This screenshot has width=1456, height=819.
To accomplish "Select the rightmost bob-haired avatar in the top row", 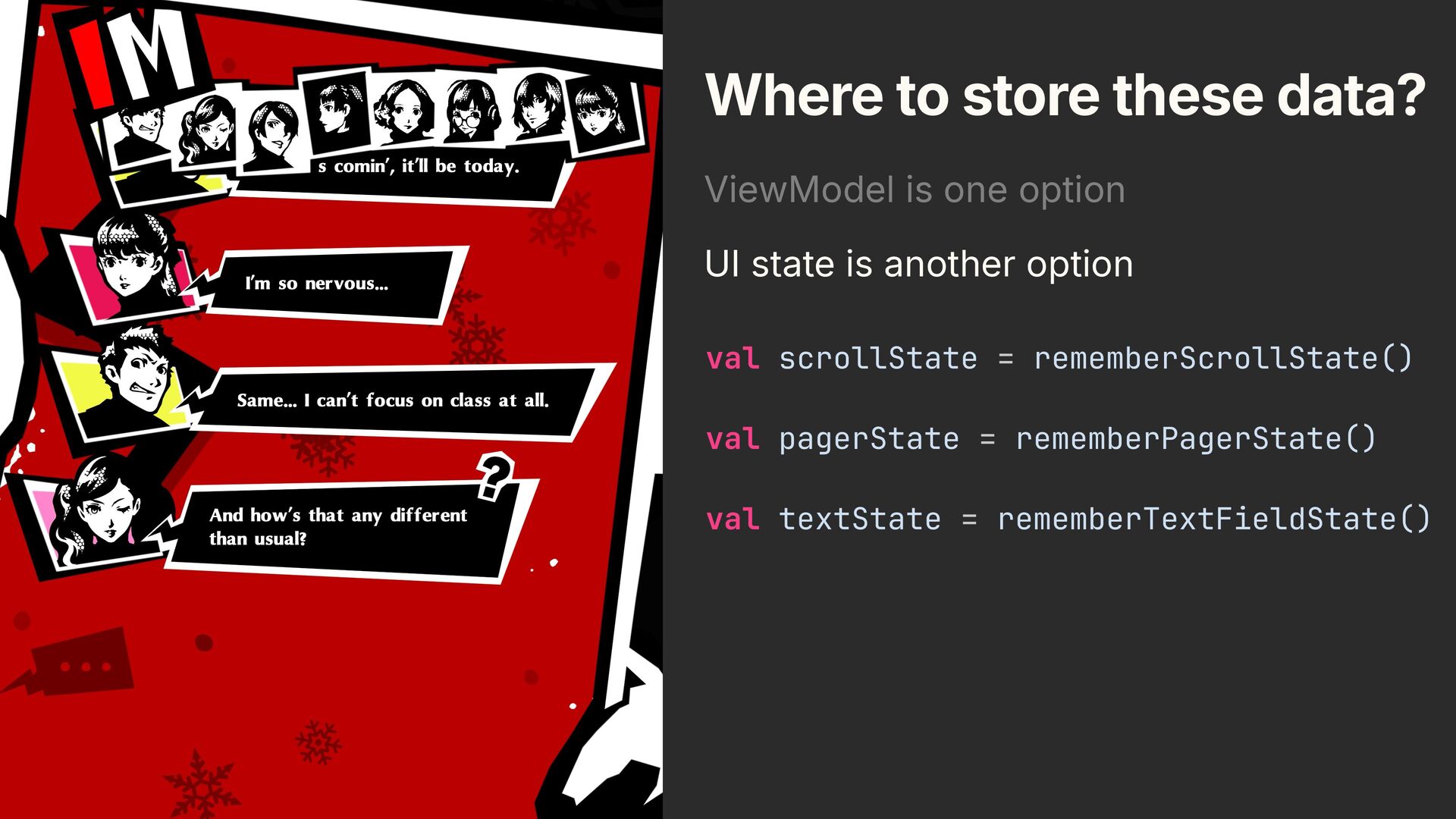I will pos(601,112).
